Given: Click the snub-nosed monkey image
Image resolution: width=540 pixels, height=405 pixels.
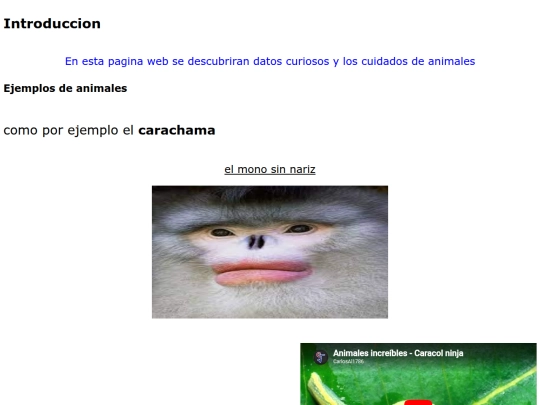Looking at the screenshot, I should [270, 252].
